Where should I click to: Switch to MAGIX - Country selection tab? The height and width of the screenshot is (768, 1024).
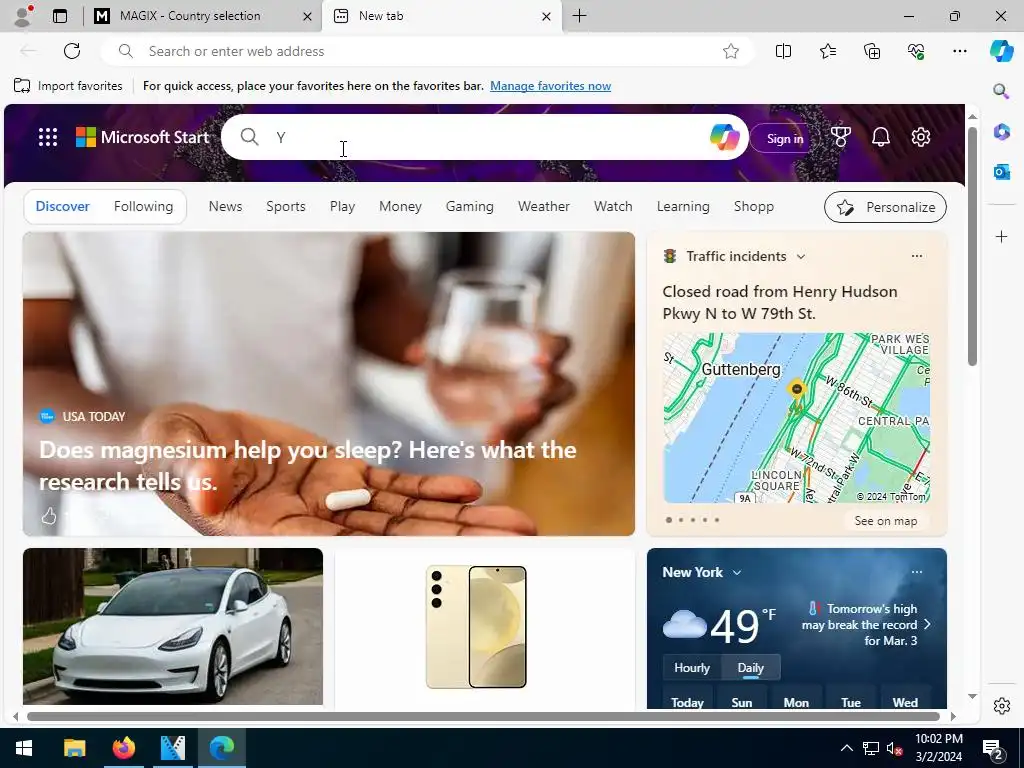click(203, 16)
